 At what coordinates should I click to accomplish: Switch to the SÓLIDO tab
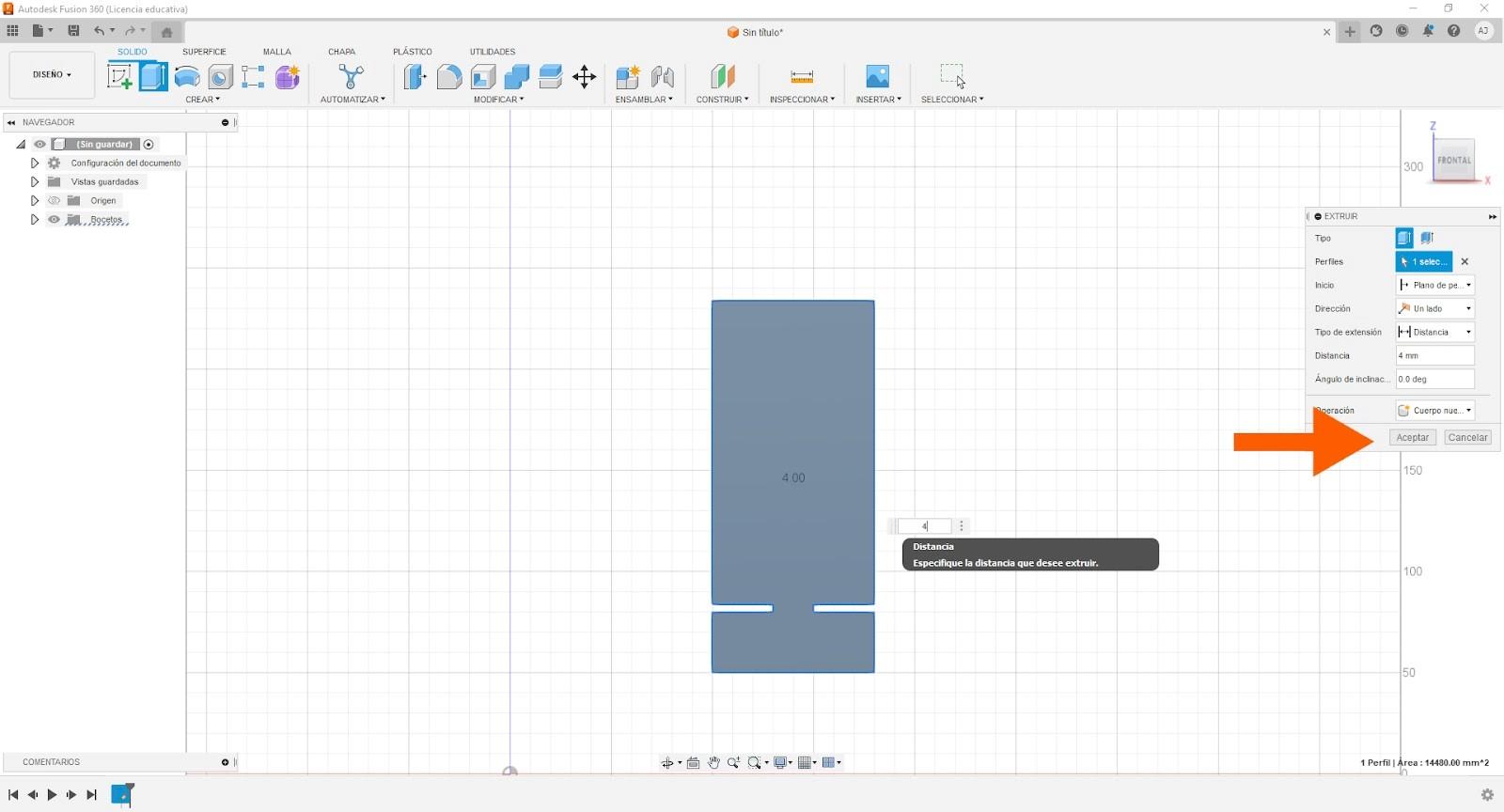132,52
